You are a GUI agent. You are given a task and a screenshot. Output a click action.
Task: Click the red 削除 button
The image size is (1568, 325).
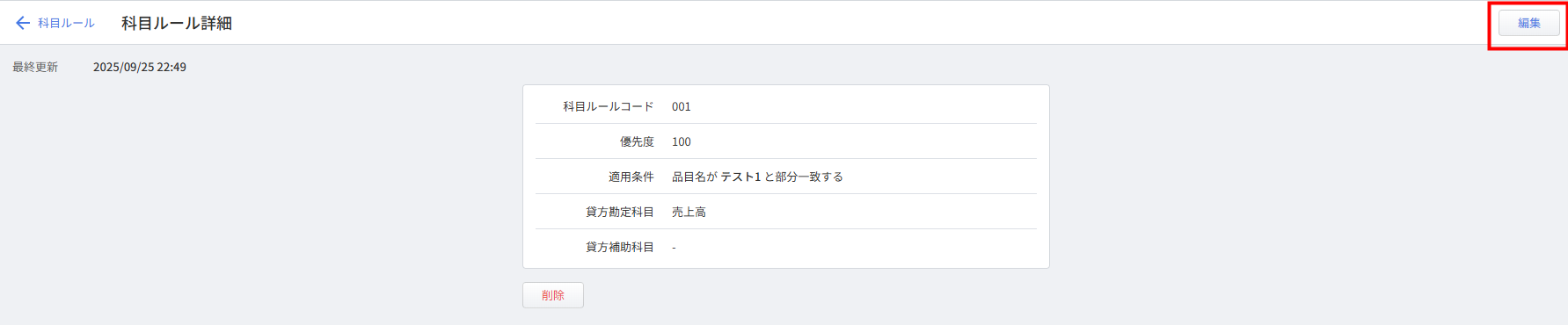click(553, 295)
